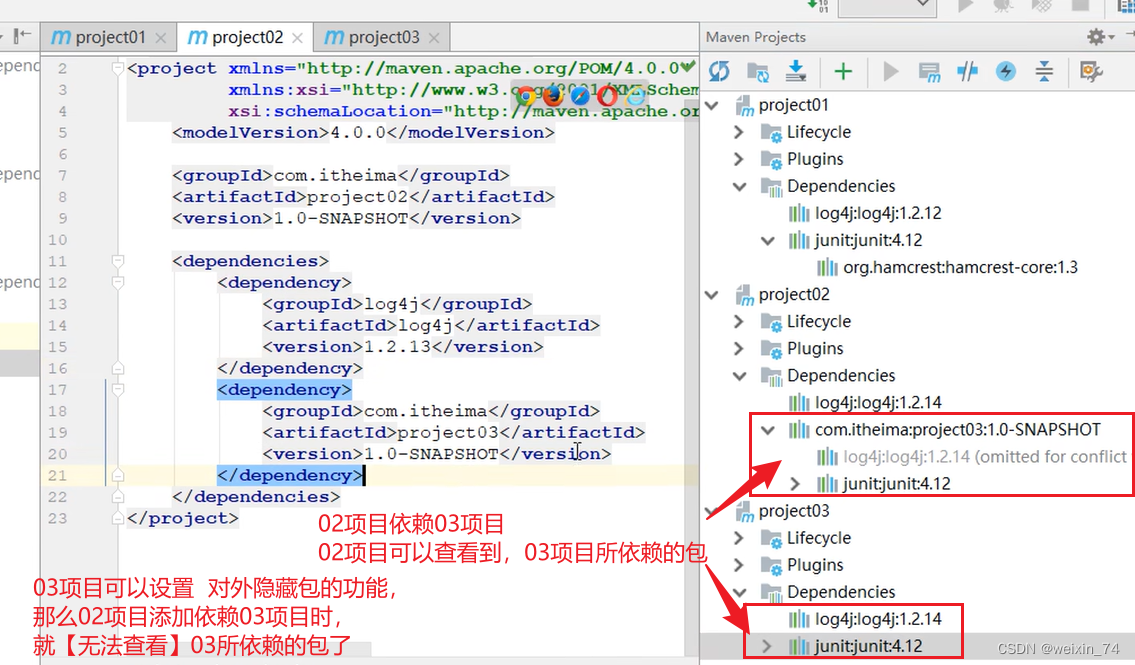Collapse project02 node in Maven tree

[x=712, y=295]
